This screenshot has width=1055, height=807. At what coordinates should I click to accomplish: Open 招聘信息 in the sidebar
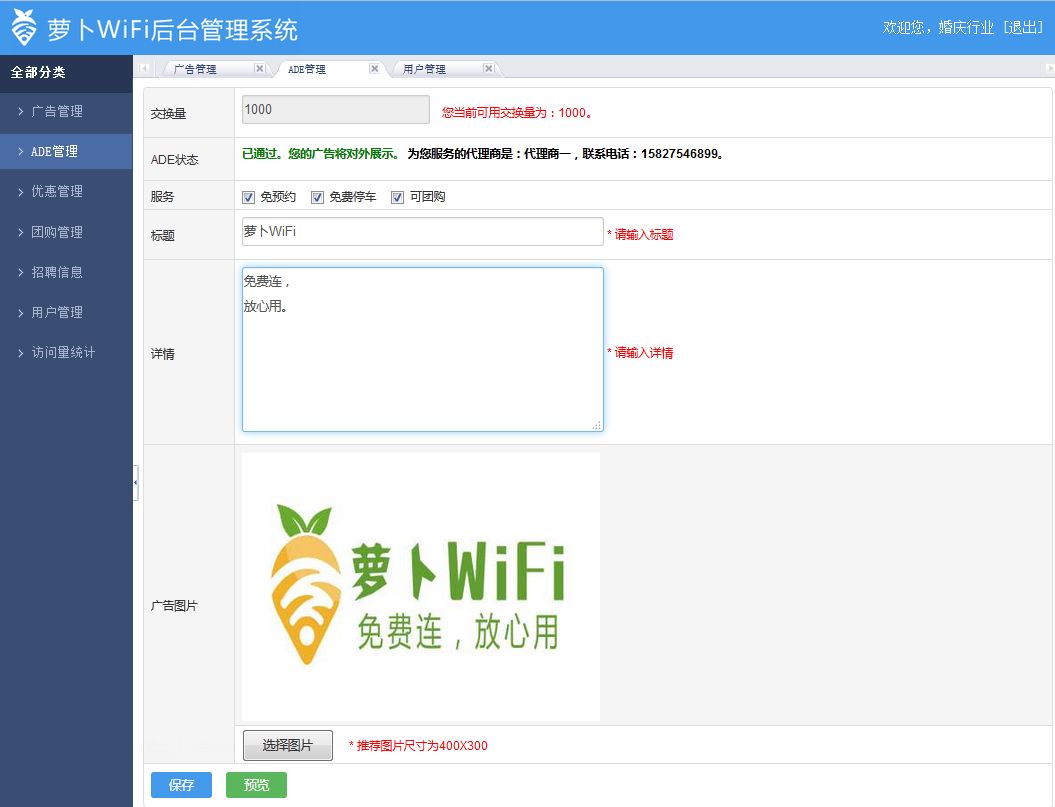pyautogui.click(x=57, y=272)
